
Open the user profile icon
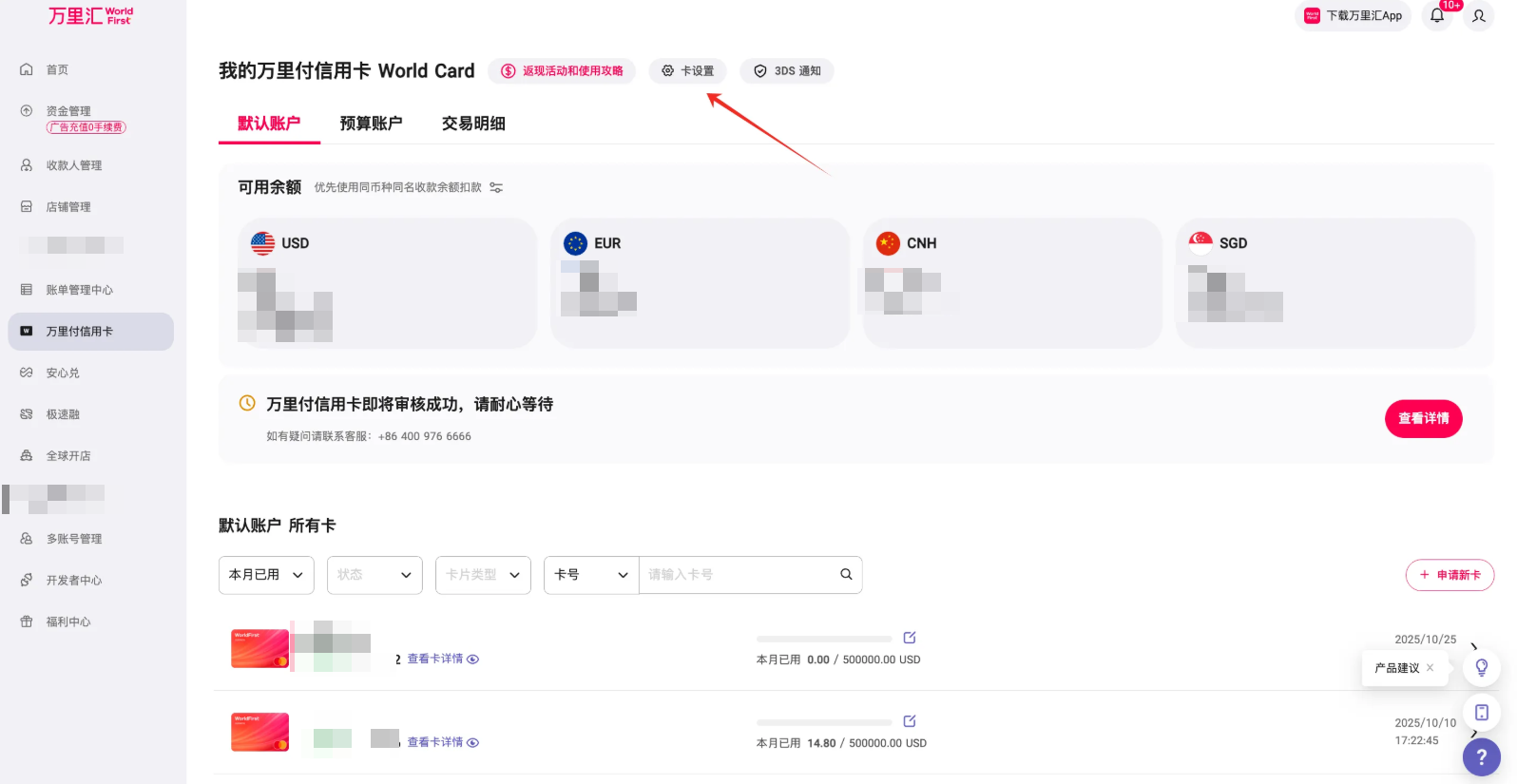tap(1479, 16)
